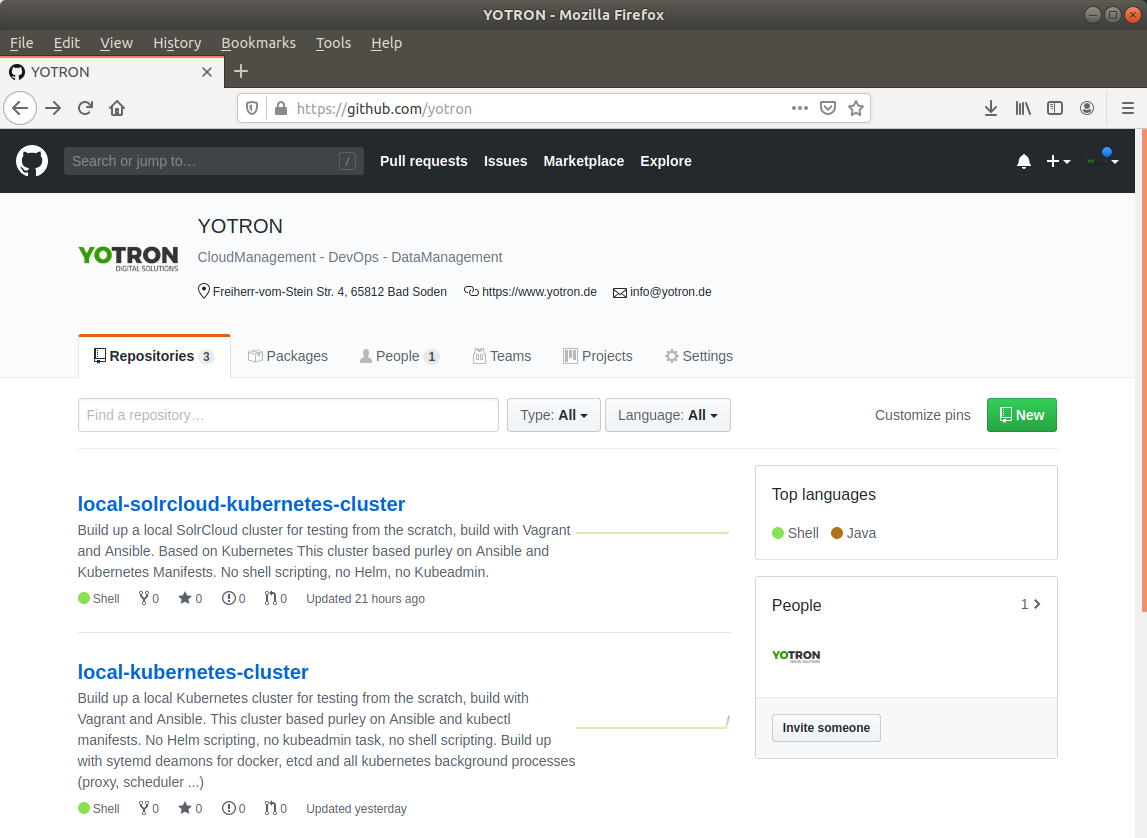This screenshot has width=1147, height=838.
Task: Open the page actions three-dot menu
Action: (800, 108)
